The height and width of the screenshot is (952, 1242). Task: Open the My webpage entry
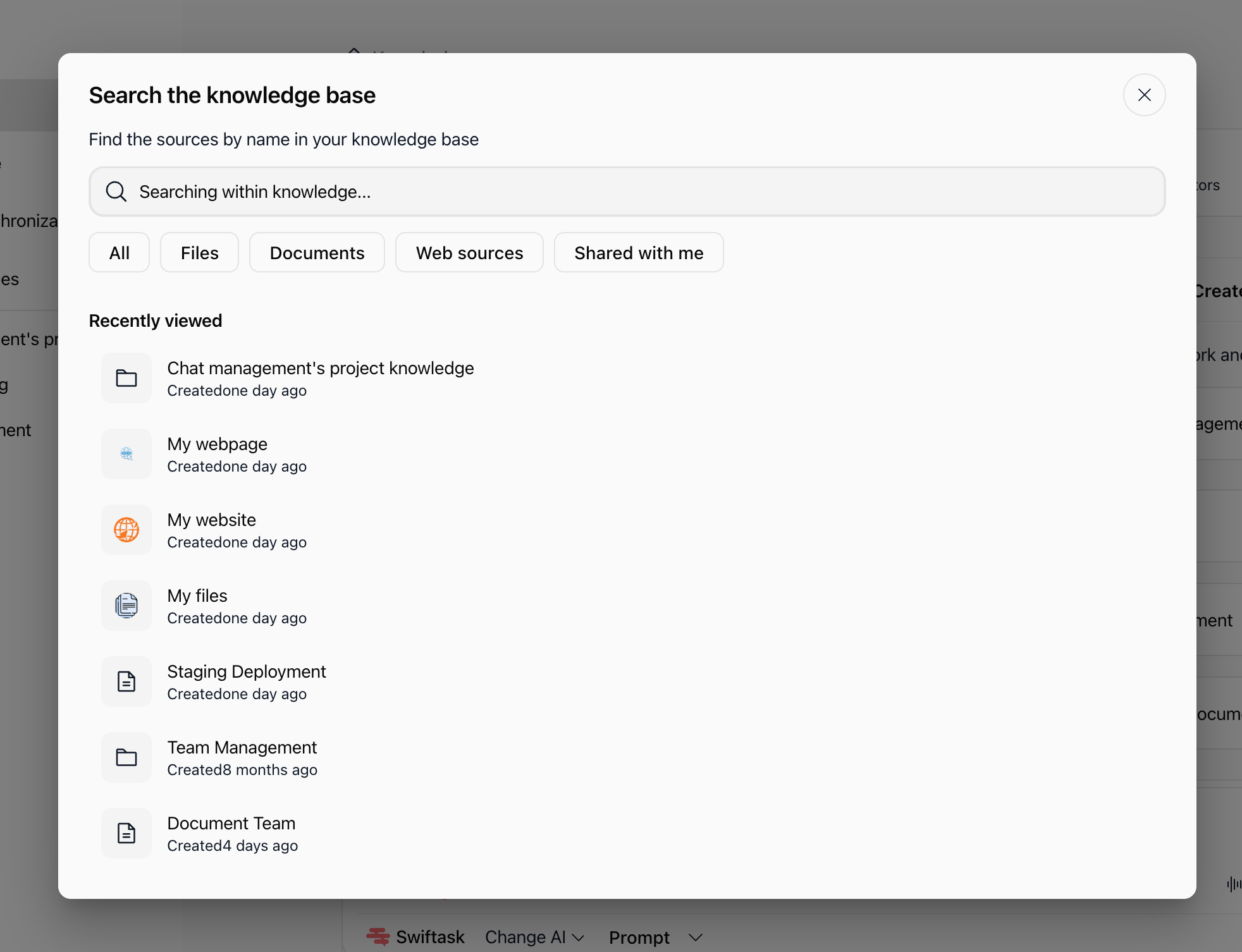(217, 444)
